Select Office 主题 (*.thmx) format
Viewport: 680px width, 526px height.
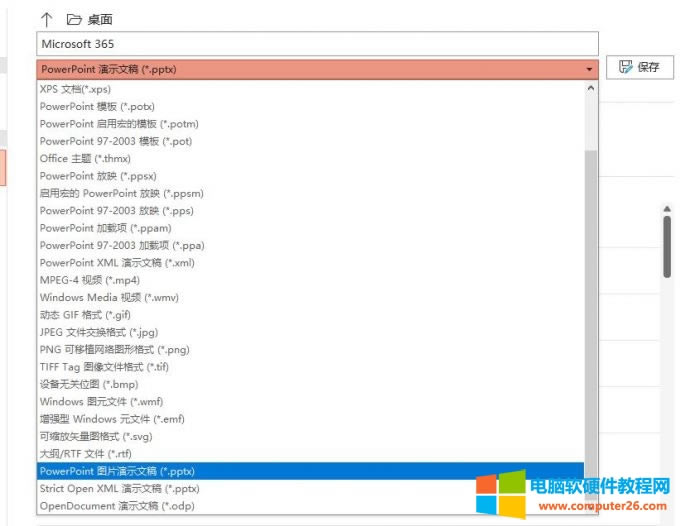coord(85,158)
